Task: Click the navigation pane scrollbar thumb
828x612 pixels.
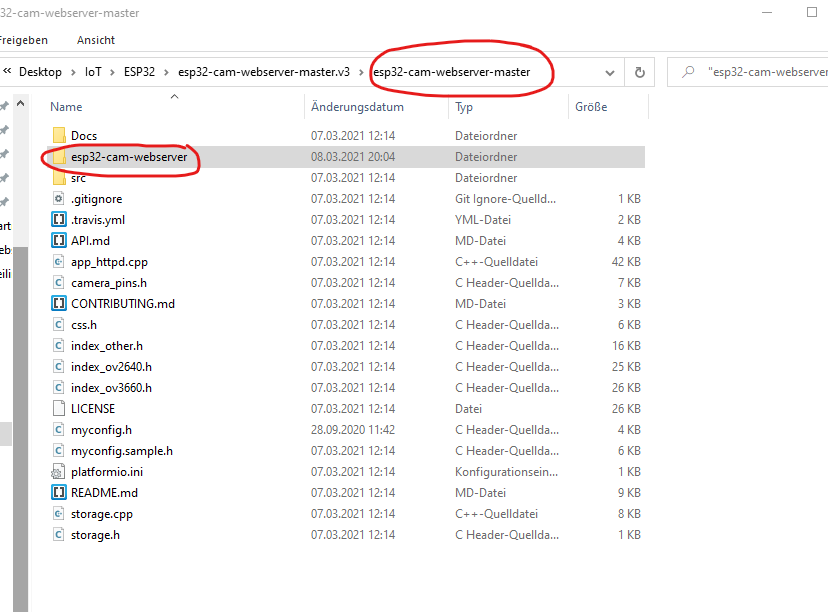Action: coord(21,428)
